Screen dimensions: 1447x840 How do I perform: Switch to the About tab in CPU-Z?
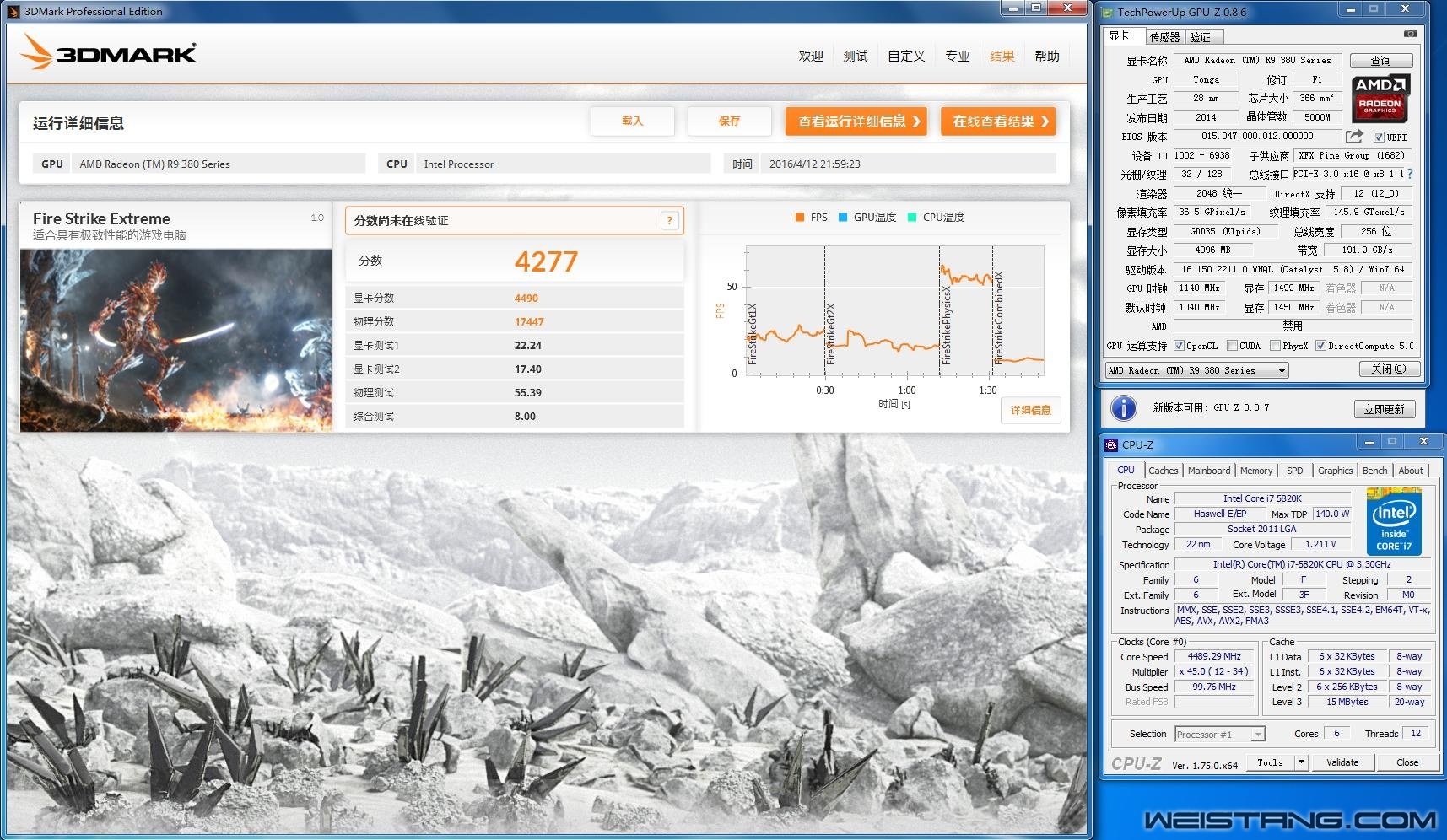coord(1411,471)
